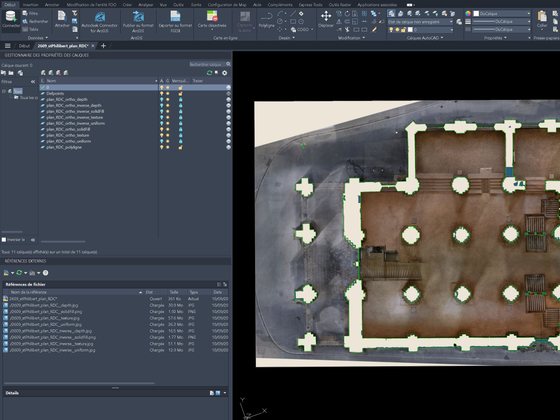
Task: Click the Verrouiller column header
Action: tap(179, 81)
